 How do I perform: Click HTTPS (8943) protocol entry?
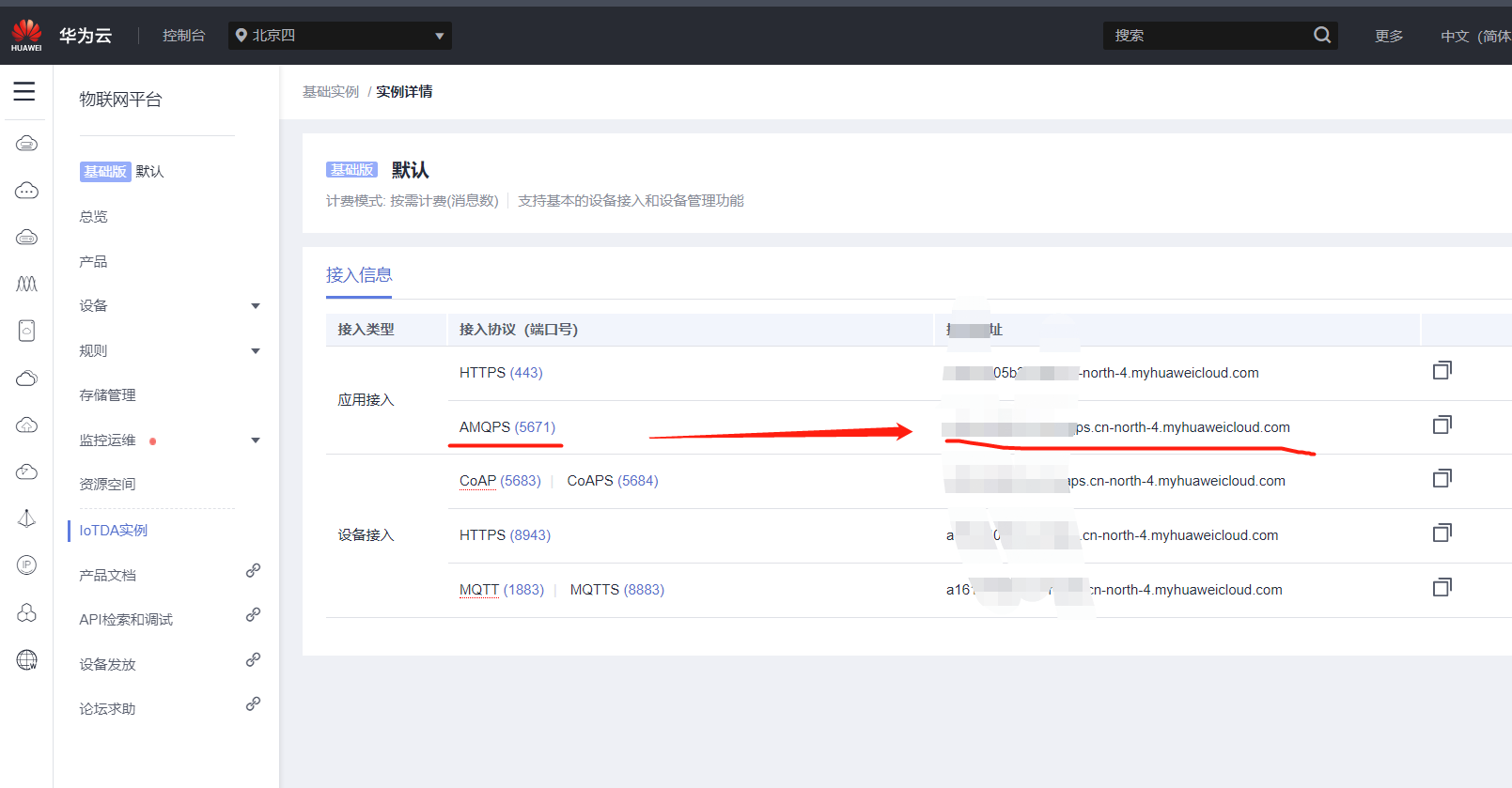pyautogui.click(x=505, y=535)
